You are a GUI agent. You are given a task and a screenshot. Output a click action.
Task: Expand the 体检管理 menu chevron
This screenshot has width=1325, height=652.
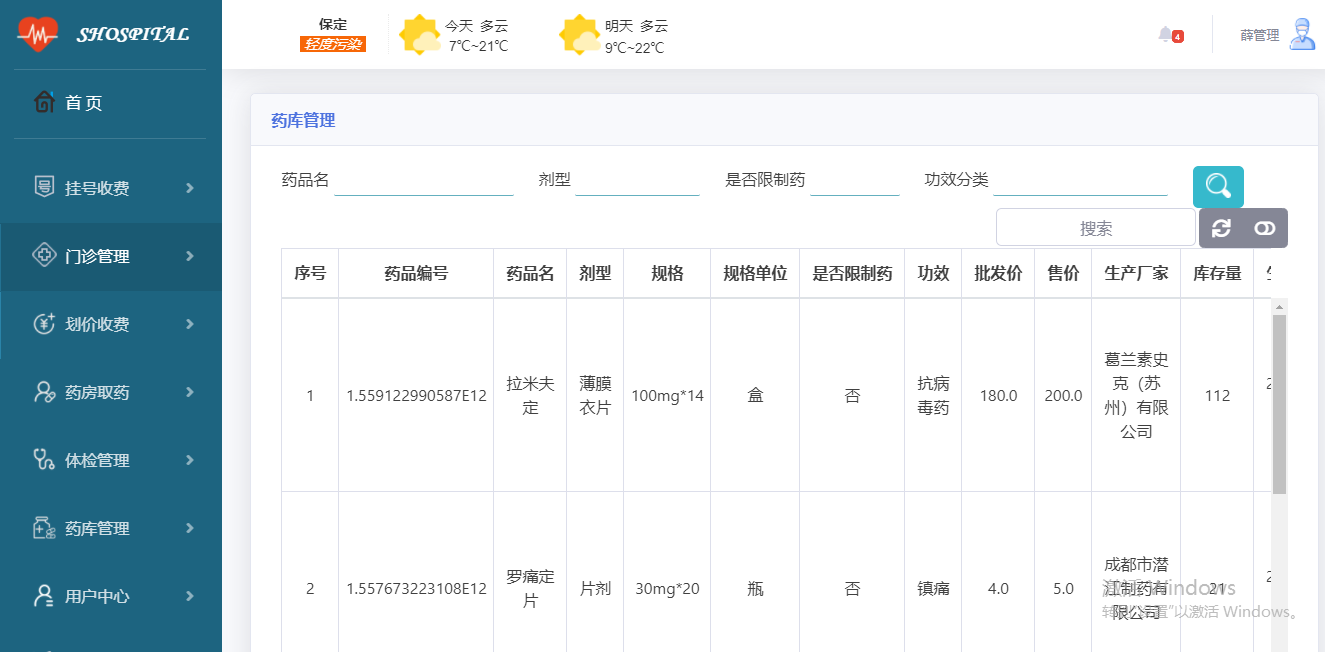[x=189, y=460]
